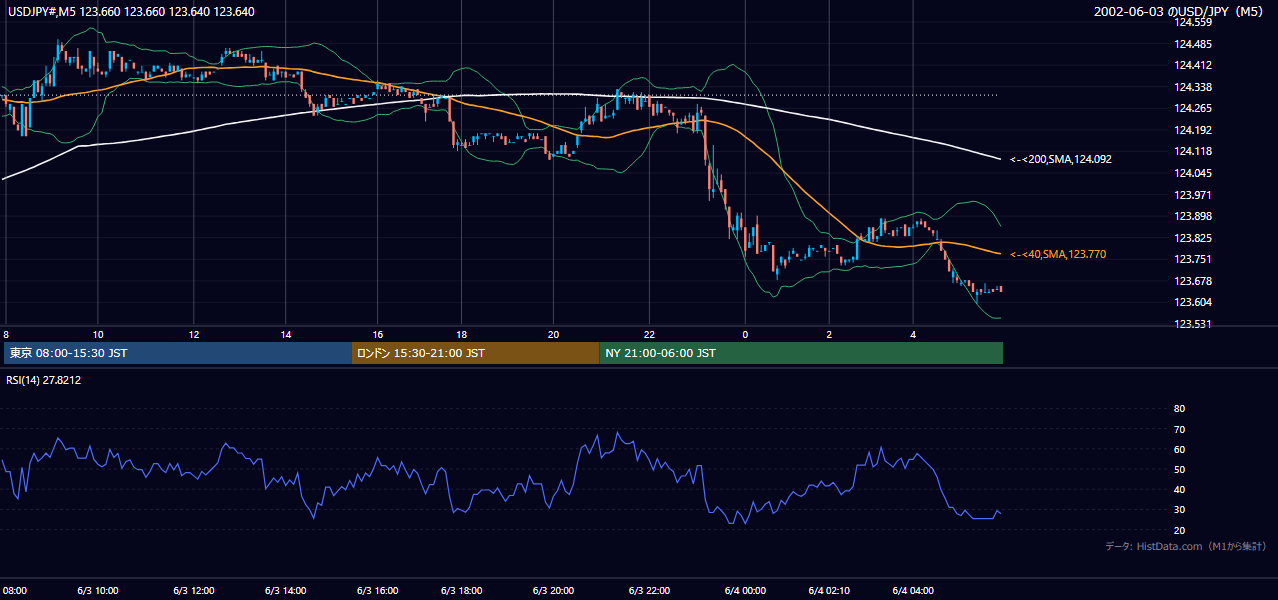Select the 東京 08:00-15:30 JST session bar
Viewport: 1278px width, 600px height.
[x=177, y=353]
